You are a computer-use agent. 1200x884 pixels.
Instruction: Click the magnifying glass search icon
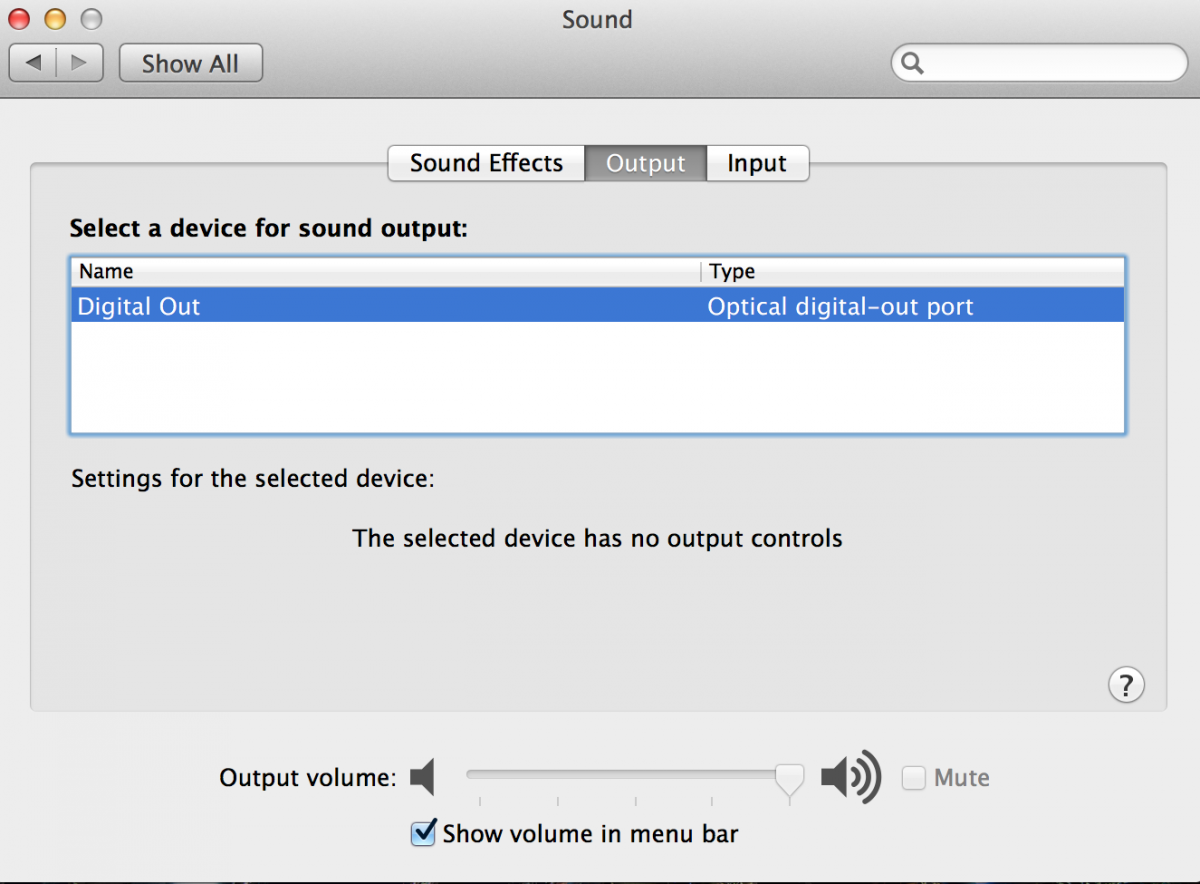click(x=911, y=63)
